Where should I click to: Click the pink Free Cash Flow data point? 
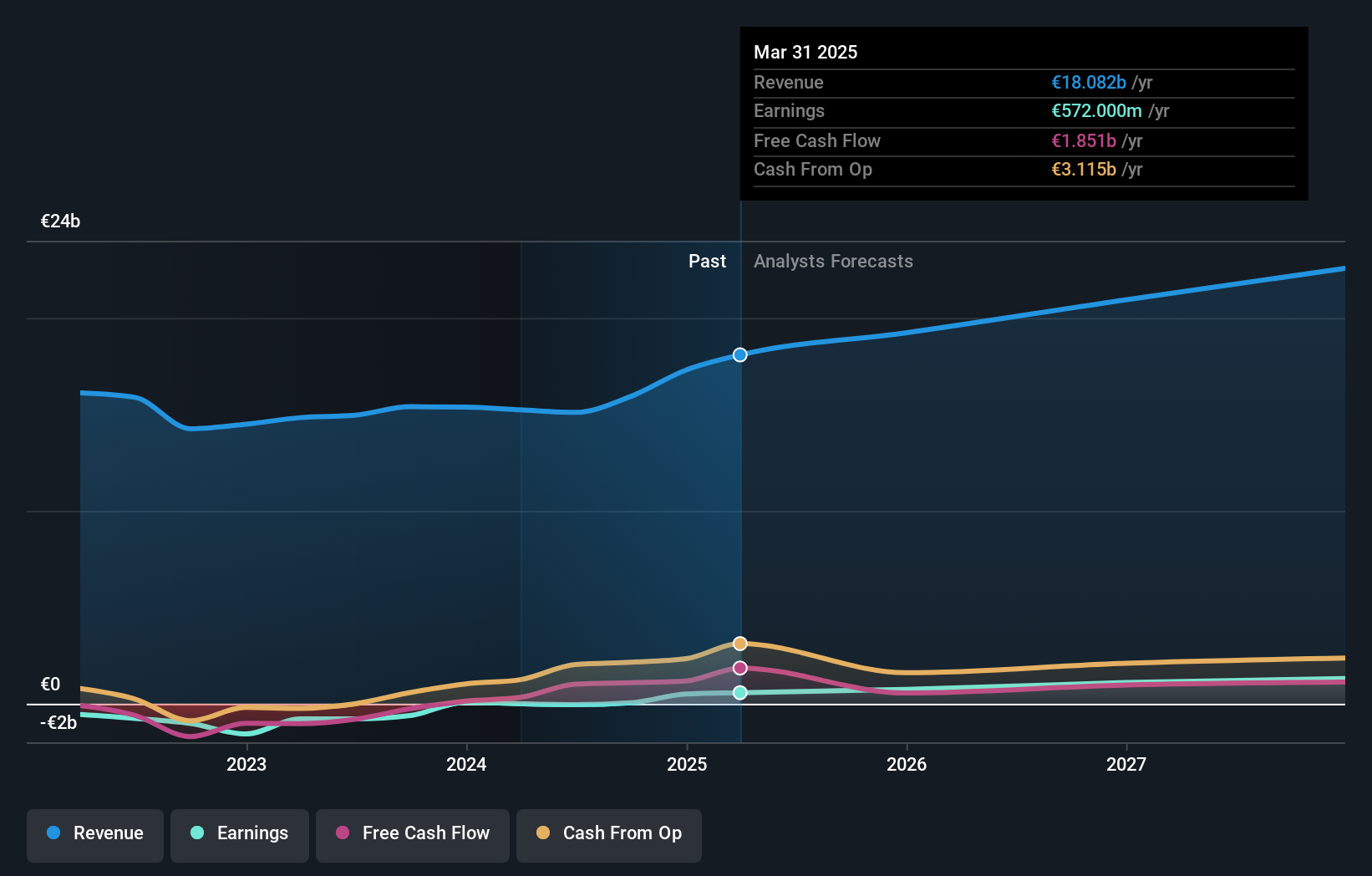click(740, 668)
